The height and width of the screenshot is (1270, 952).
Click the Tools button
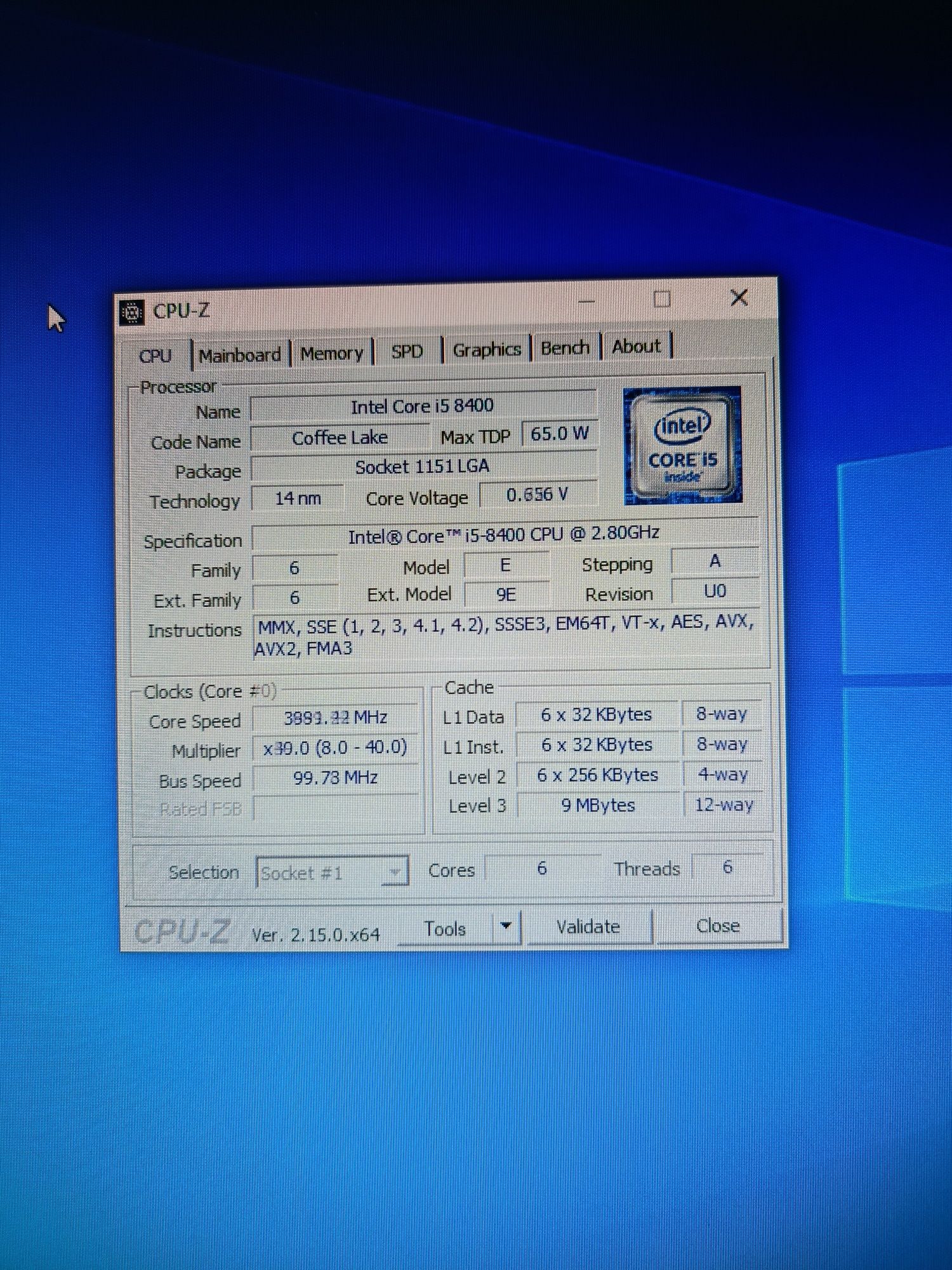click(x=445, y=929)
